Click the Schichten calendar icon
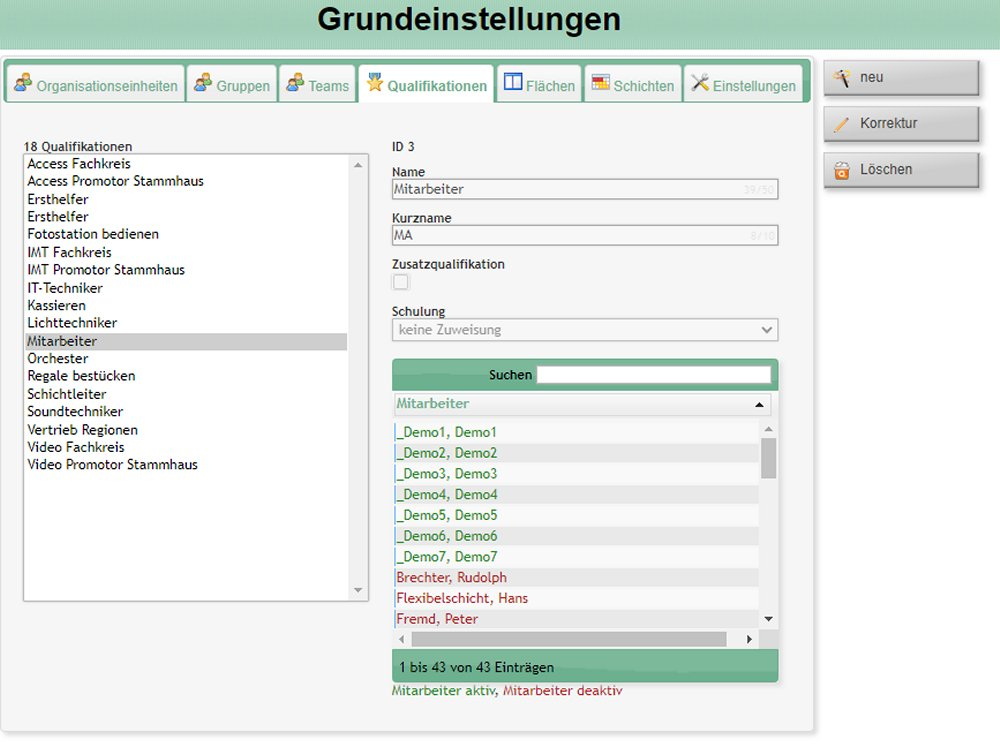This screenshot has height=755, width=1000. pos(600,82)
